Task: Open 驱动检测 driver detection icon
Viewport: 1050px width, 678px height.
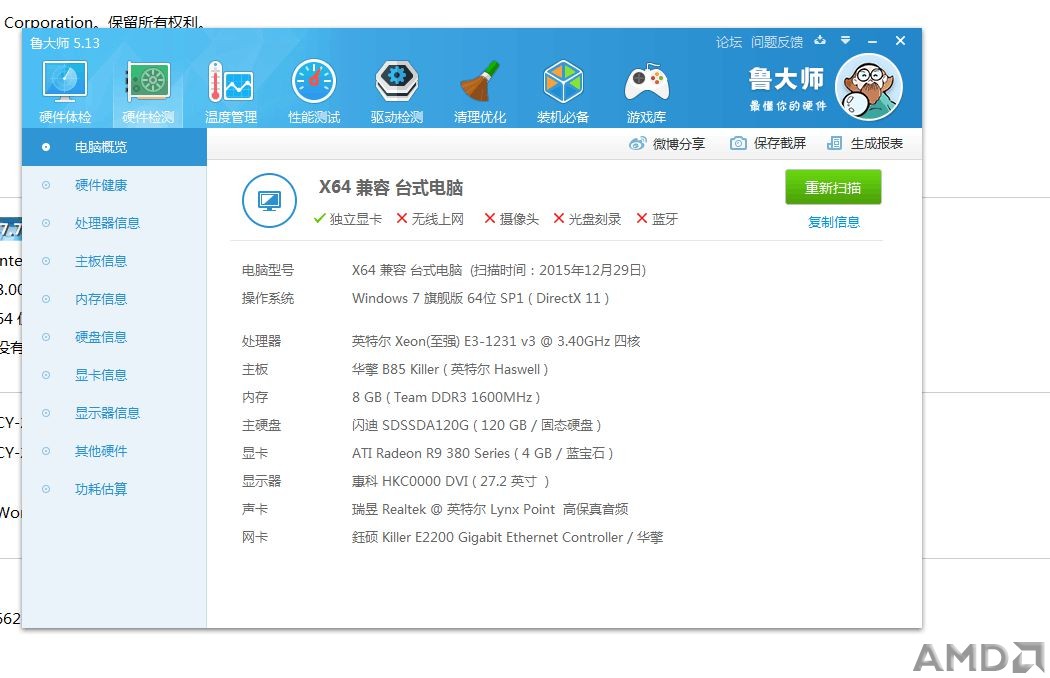Action: click(397, 91)
